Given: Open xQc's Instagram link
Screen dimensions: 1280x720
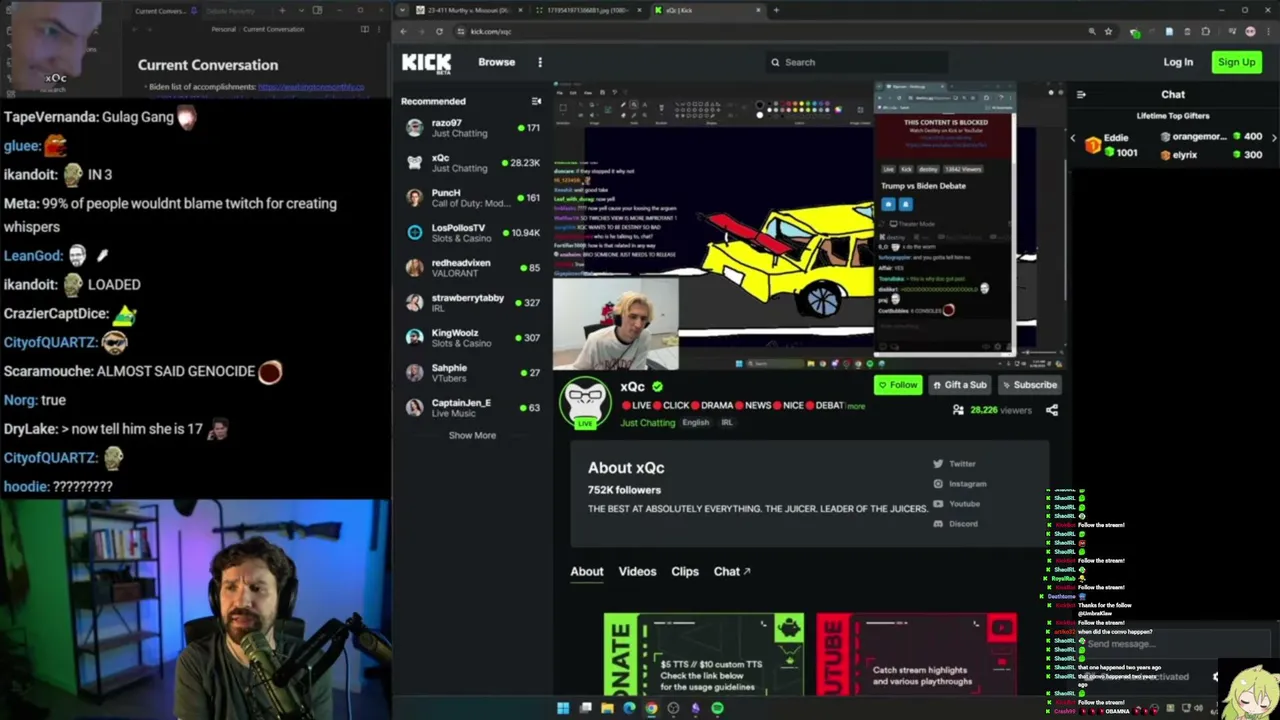Looking at the screenshot, I should click(959, 484).
